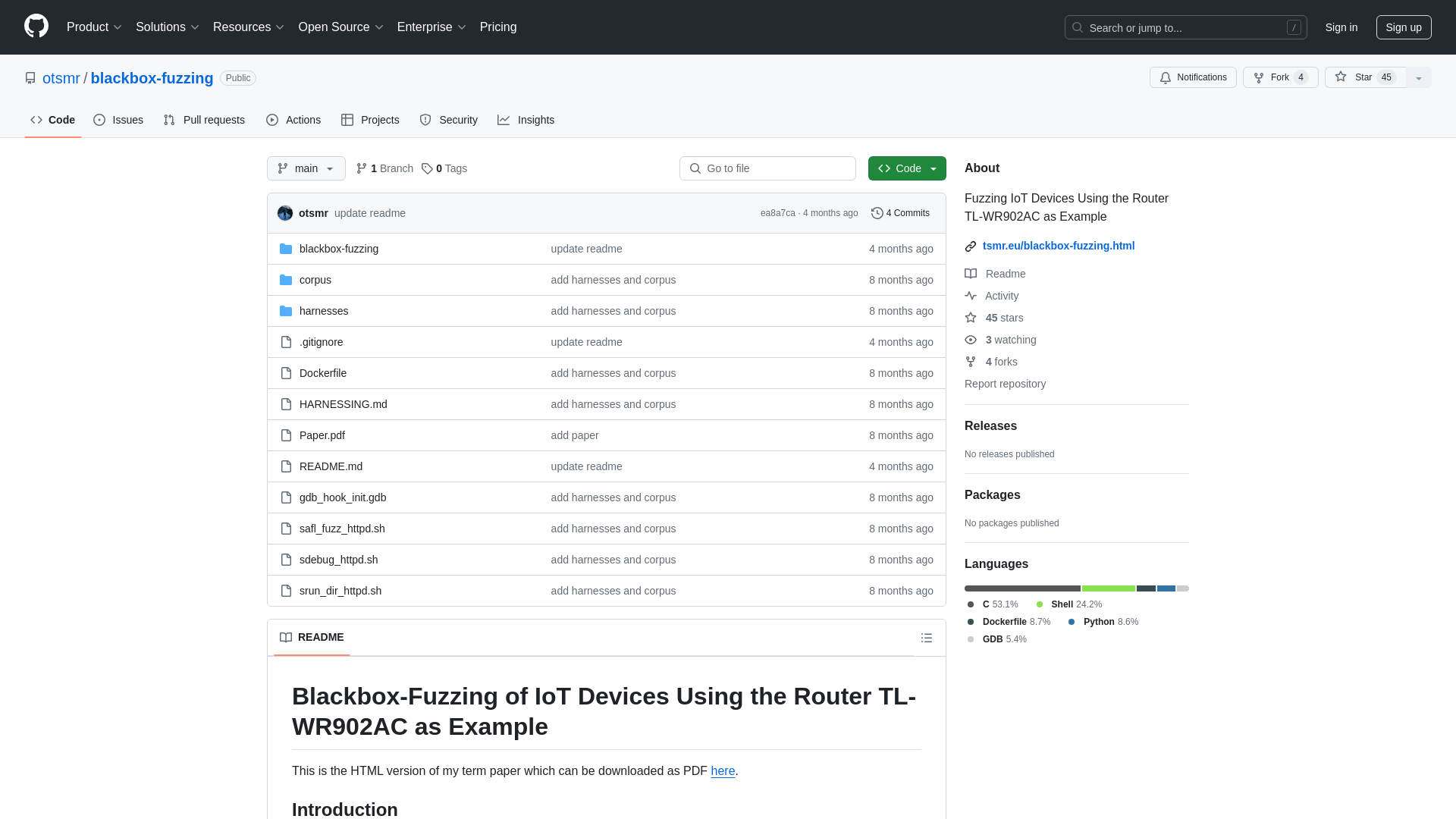Click the tsmr.eu/blackbox-fuzzing.html link
The height and width of the screenshot is (819, 1456).
(x=1058, y=245)
